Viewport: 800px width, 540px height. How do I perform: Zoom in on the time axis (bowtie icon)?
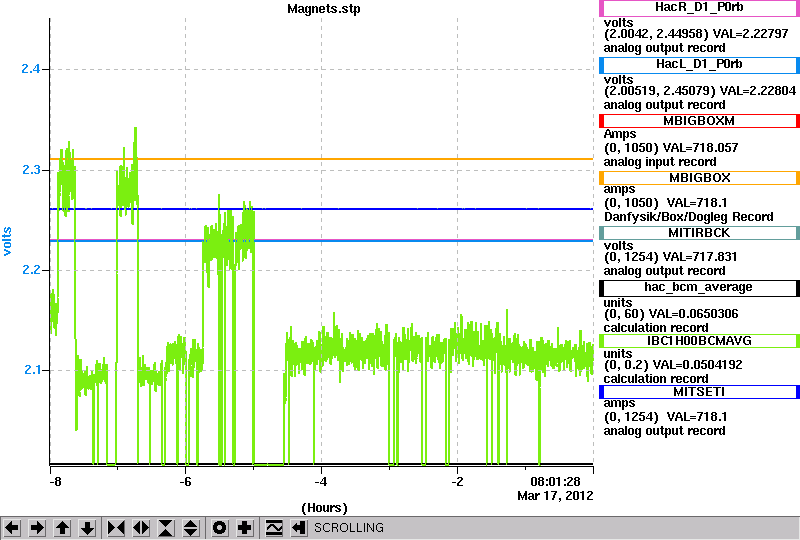point(116,528)
